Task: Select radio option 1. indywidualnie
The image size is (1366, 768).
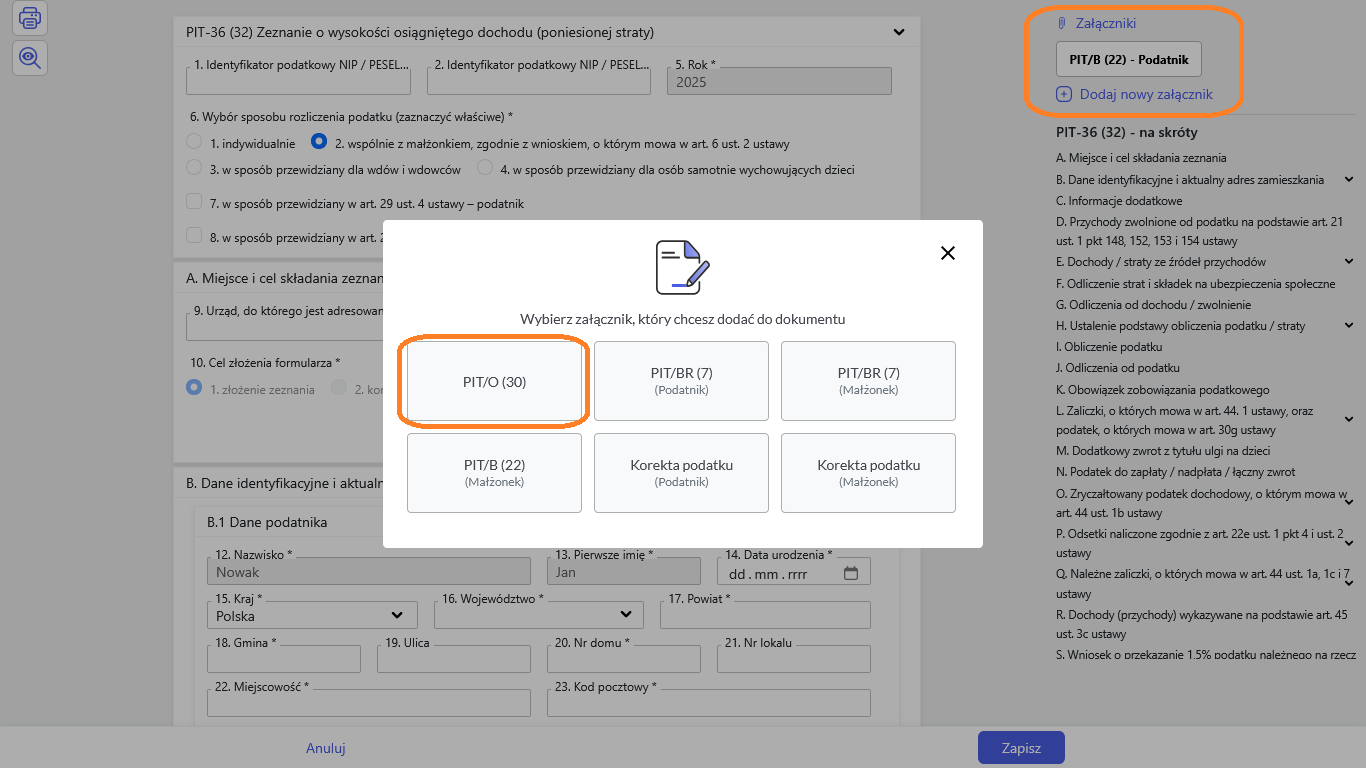Action: pos(195,143)
